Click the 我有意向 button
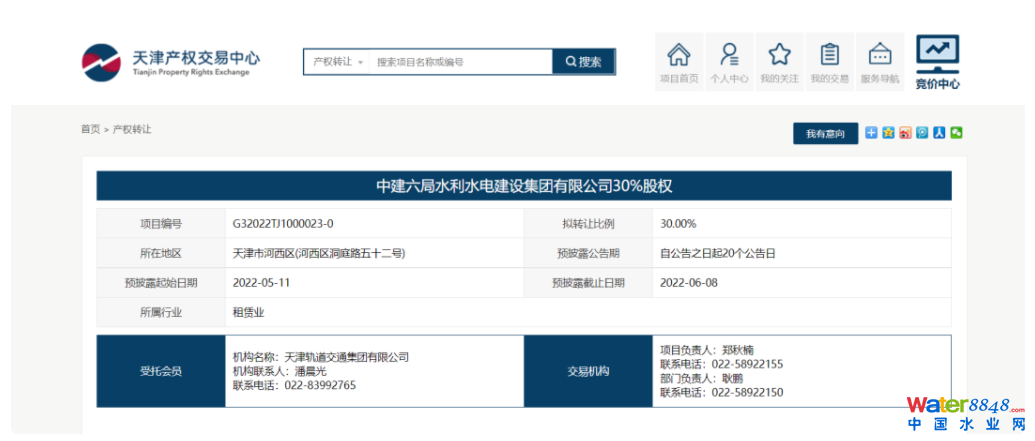Viewport: 1035px width, 441px height. click(825, 133)
